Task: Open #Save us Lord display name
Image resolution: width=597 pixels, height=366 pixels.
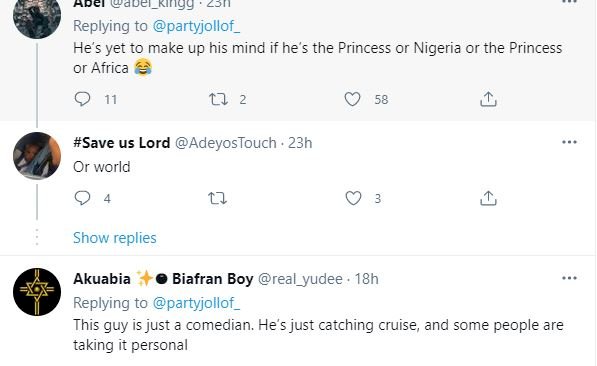Action: (x=121, y=143)
